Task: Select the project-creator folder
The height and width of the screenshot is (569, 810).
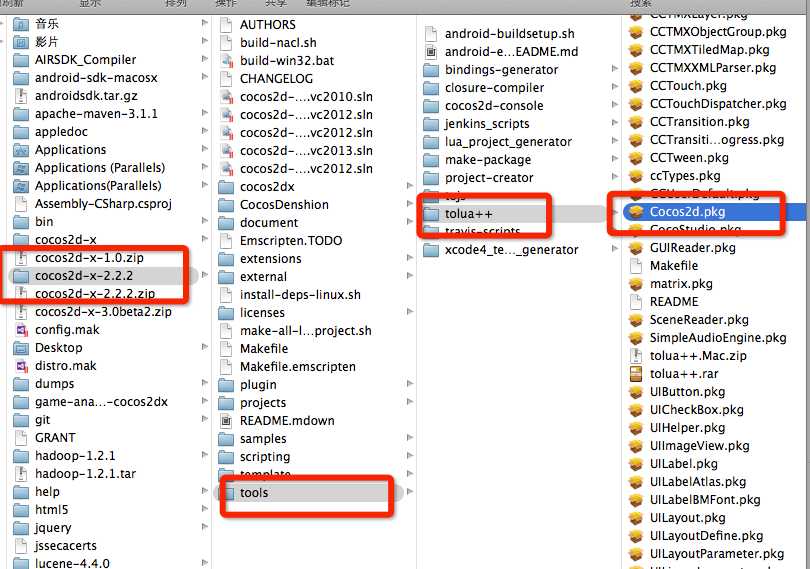Action: pyautogui.click(x=489, y=178)
